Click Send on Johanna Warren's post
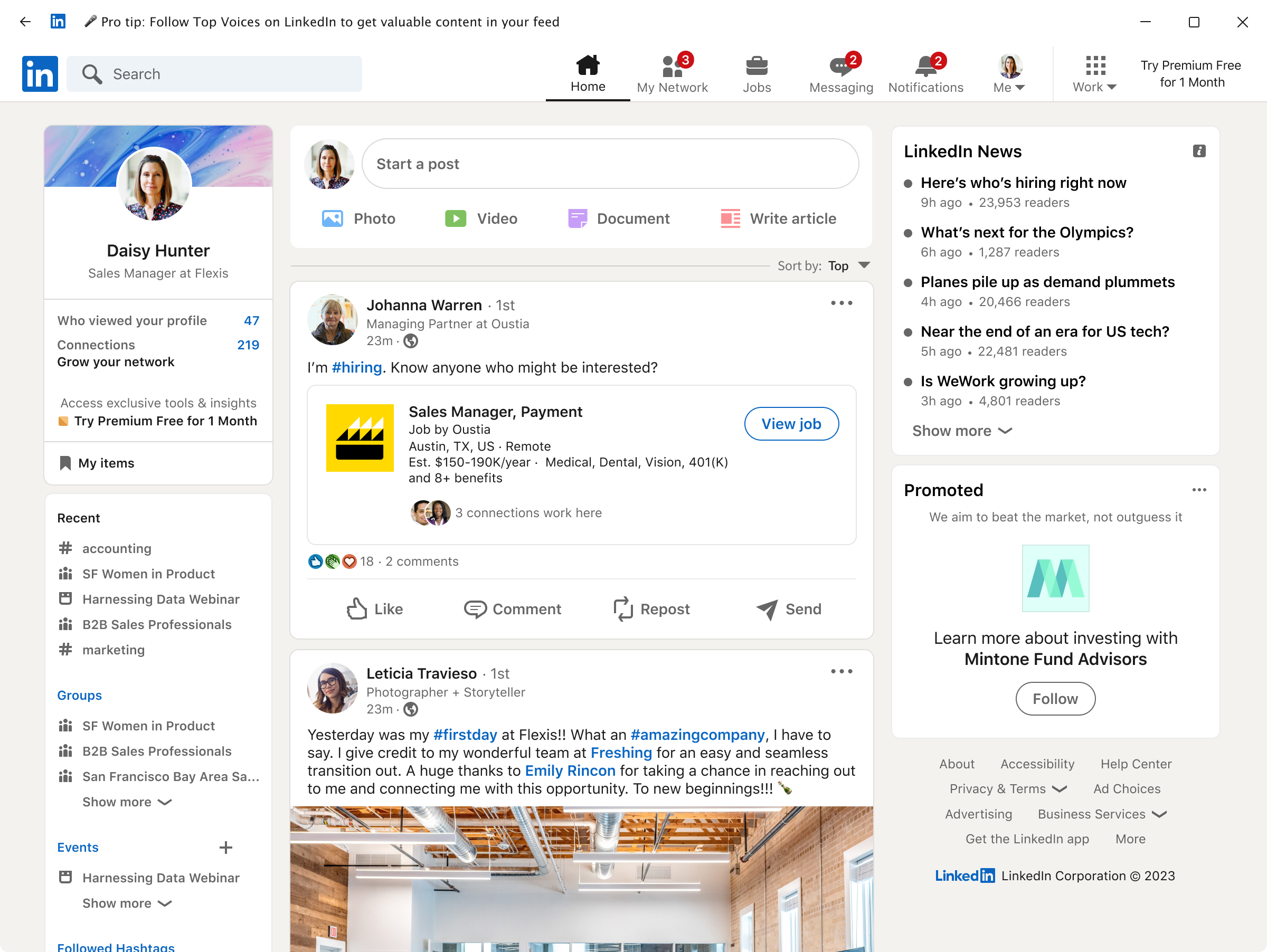Image resolution: width=1267 pixels, height=952 pixels. tap(788, 609)
